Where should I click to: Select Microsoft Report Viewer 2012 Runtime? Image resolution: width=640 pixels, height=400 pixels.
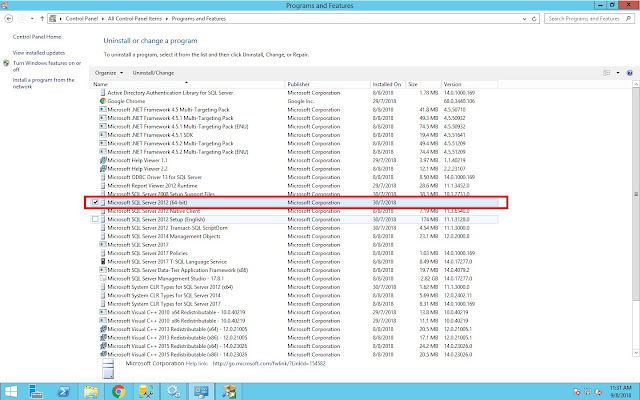[x=294, y=185]
